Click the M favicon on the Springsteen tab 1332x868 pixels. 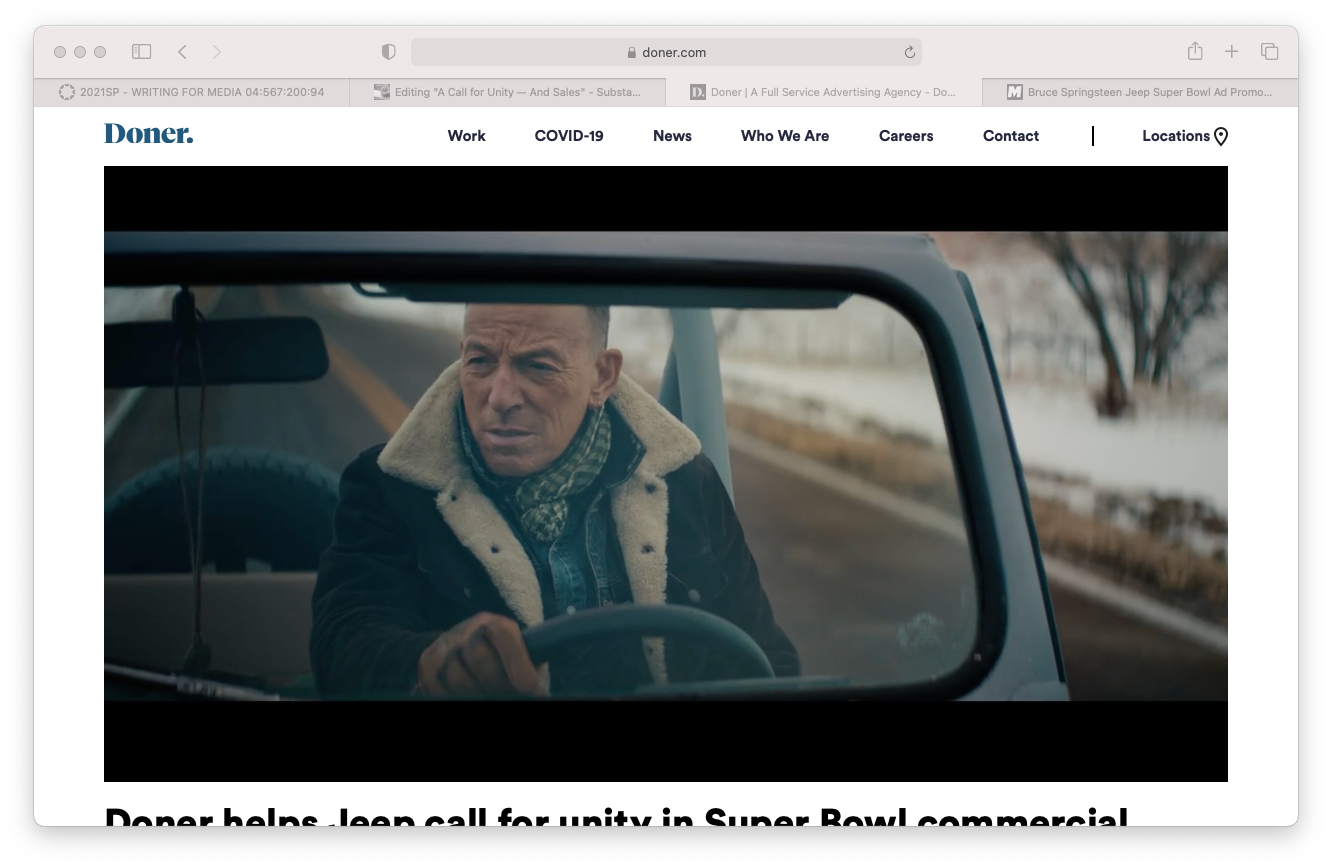pyautogui.click(x=1015, y=92)
